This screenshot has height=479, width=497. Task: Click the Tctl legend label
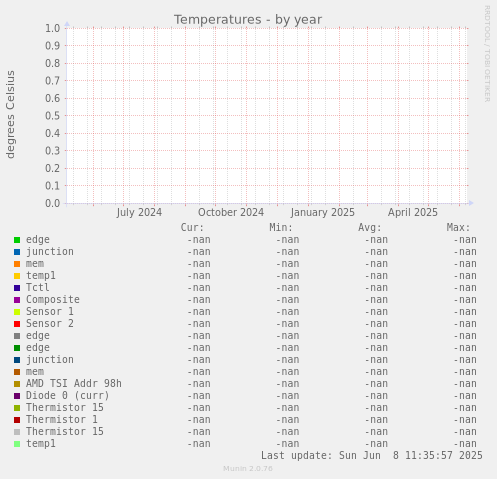[x=38, y=287]
